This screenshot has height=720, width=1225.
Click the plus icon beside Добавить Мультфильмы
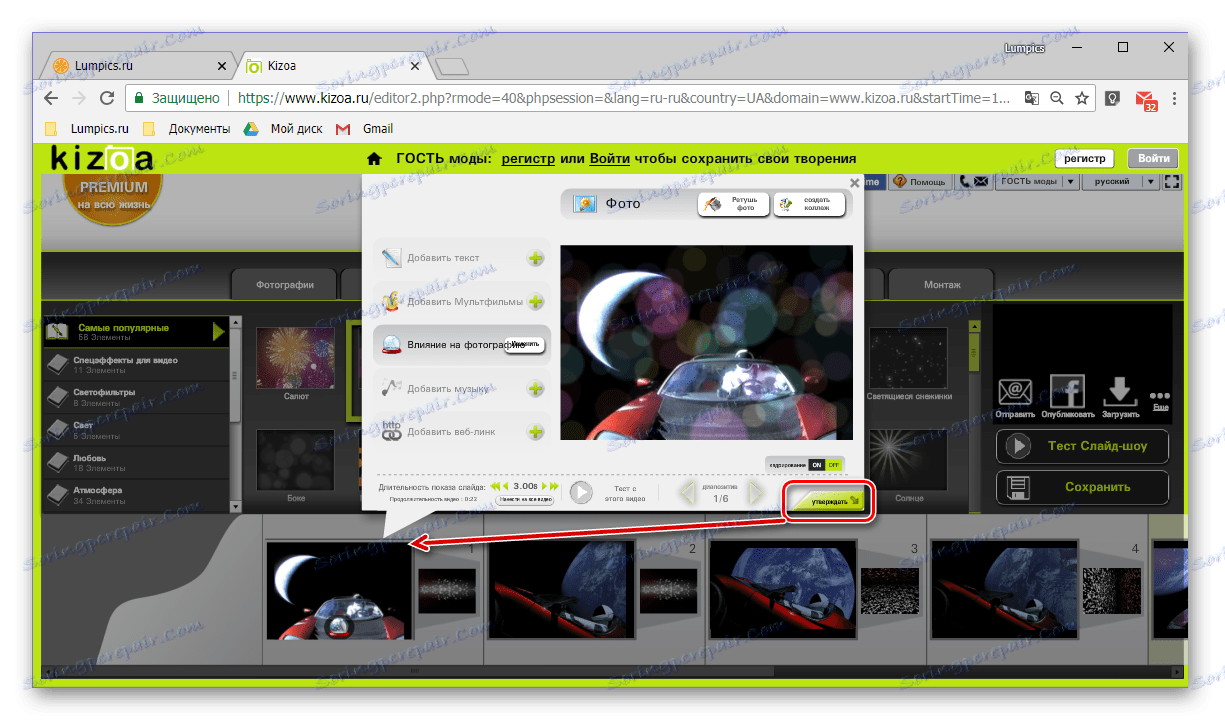tap(536, 301)
